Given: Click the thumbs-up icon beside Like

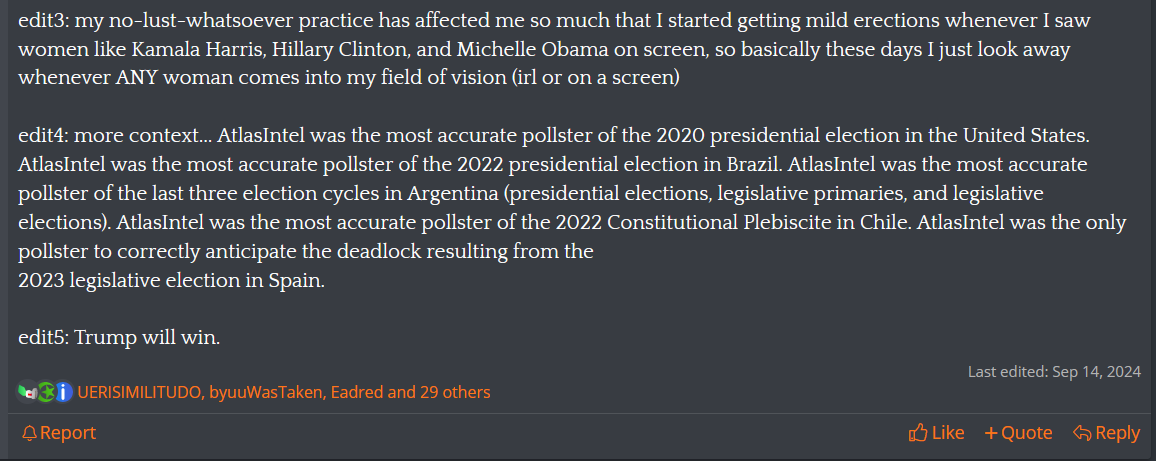Looking at the screenshot, I should point(918,433).
